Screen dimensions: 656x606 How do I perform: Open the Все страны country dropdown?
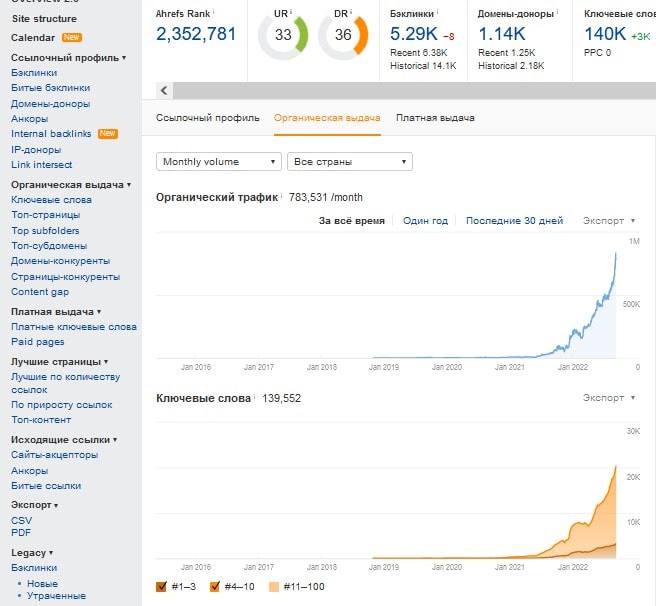(x=349, y=161)
